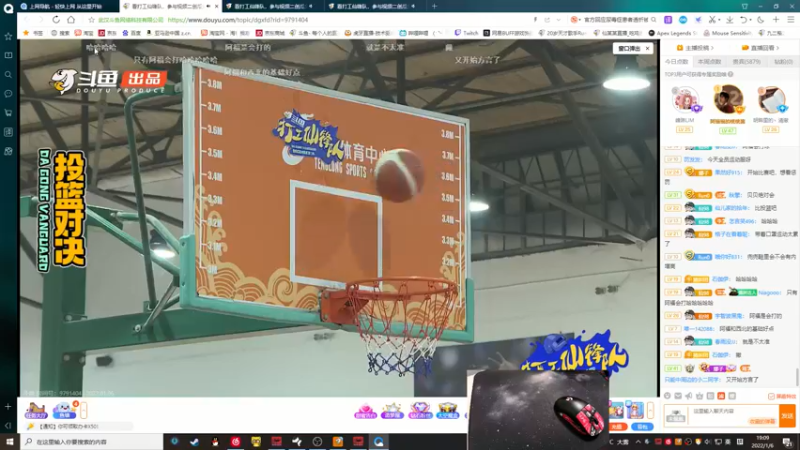Open the Windows Start menu
This screenshot has width=800, height=450.
[x=10, y=442]
